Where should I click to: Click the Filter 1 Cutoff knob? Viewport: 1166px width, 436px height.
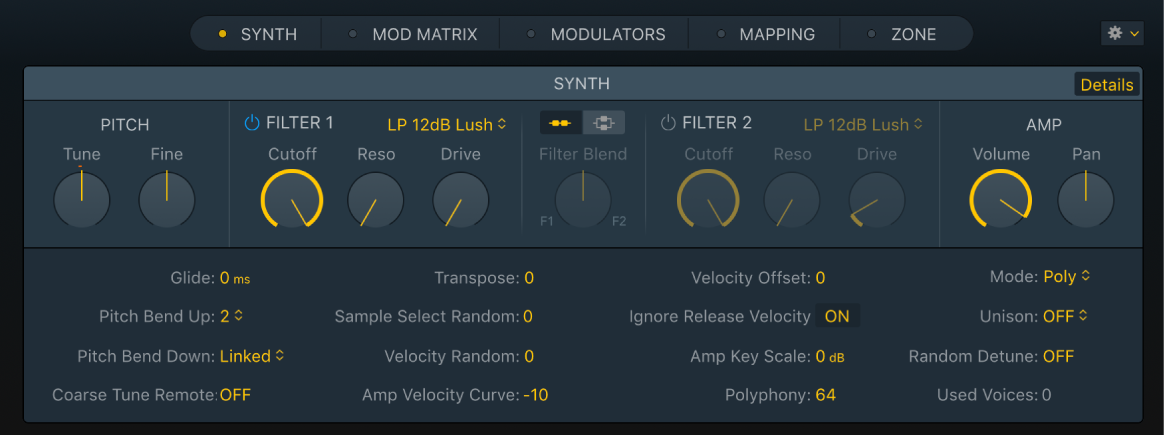[x=292, y=198]
